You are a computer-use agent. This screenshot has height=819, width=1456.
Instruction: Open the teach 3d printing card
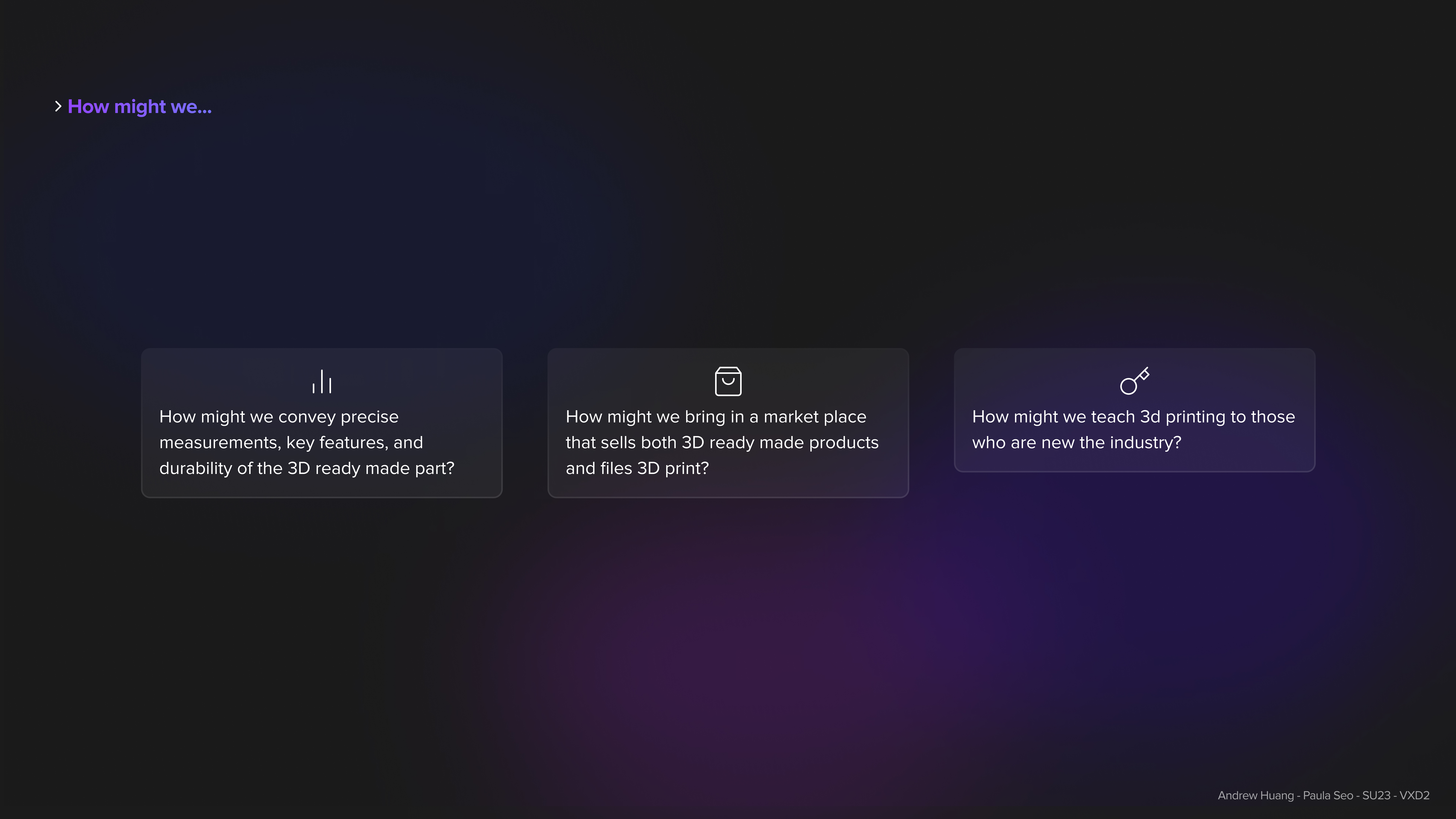click(x=1134, y=410)
